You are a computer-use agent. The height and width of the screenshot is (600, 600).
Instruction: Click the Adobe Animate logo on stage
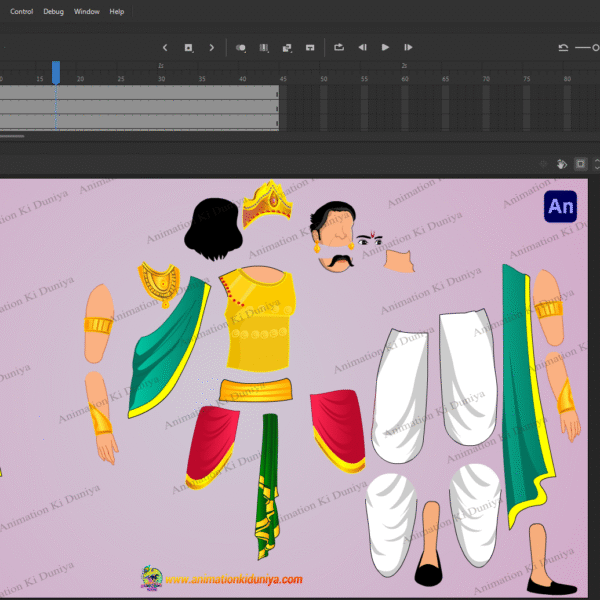[x=560, y=206]
